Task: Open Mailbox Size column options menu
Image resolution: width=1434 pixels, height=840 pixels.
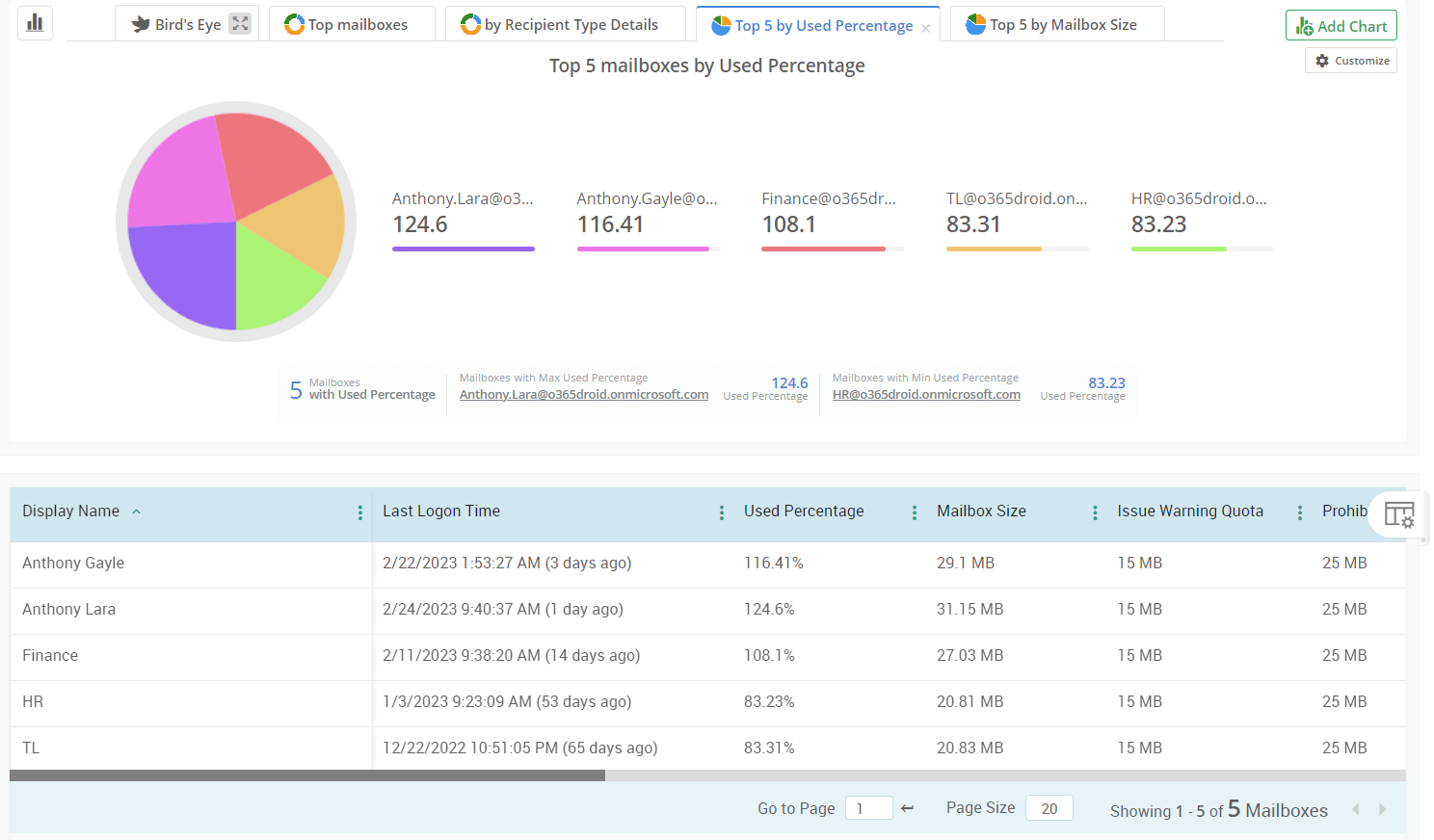Action: 1095,512
